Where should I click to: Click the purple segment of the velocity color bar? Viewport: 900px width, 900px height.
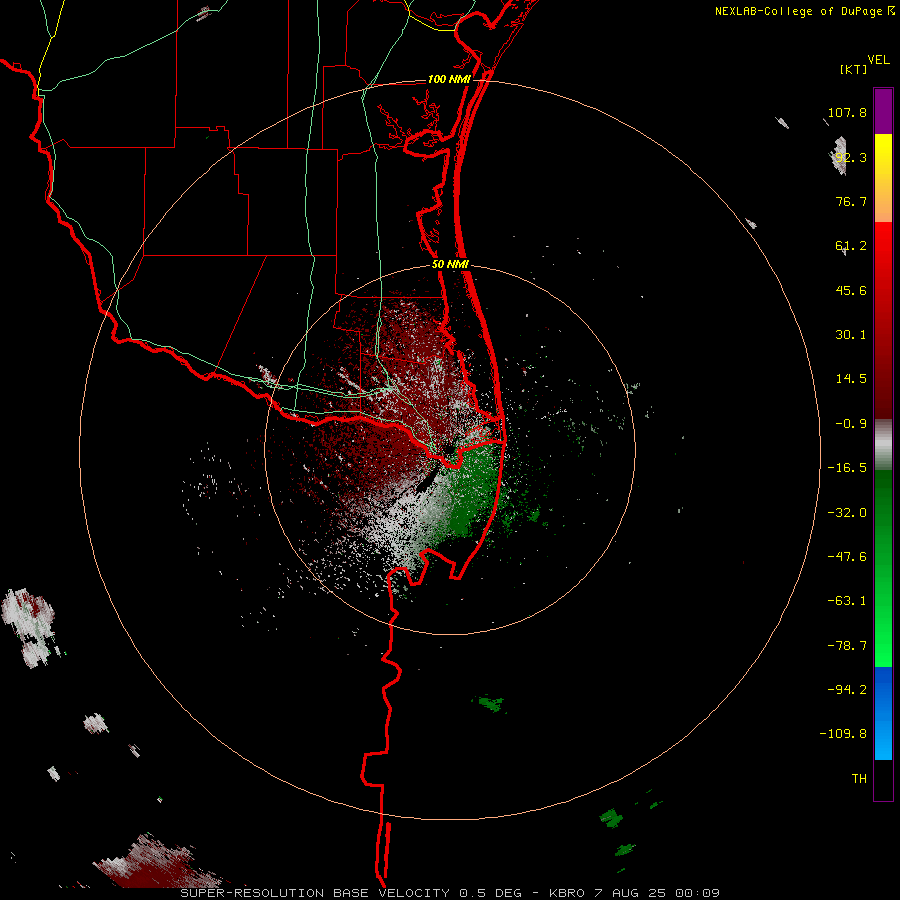pyautogui.click(x=883, y=111)
